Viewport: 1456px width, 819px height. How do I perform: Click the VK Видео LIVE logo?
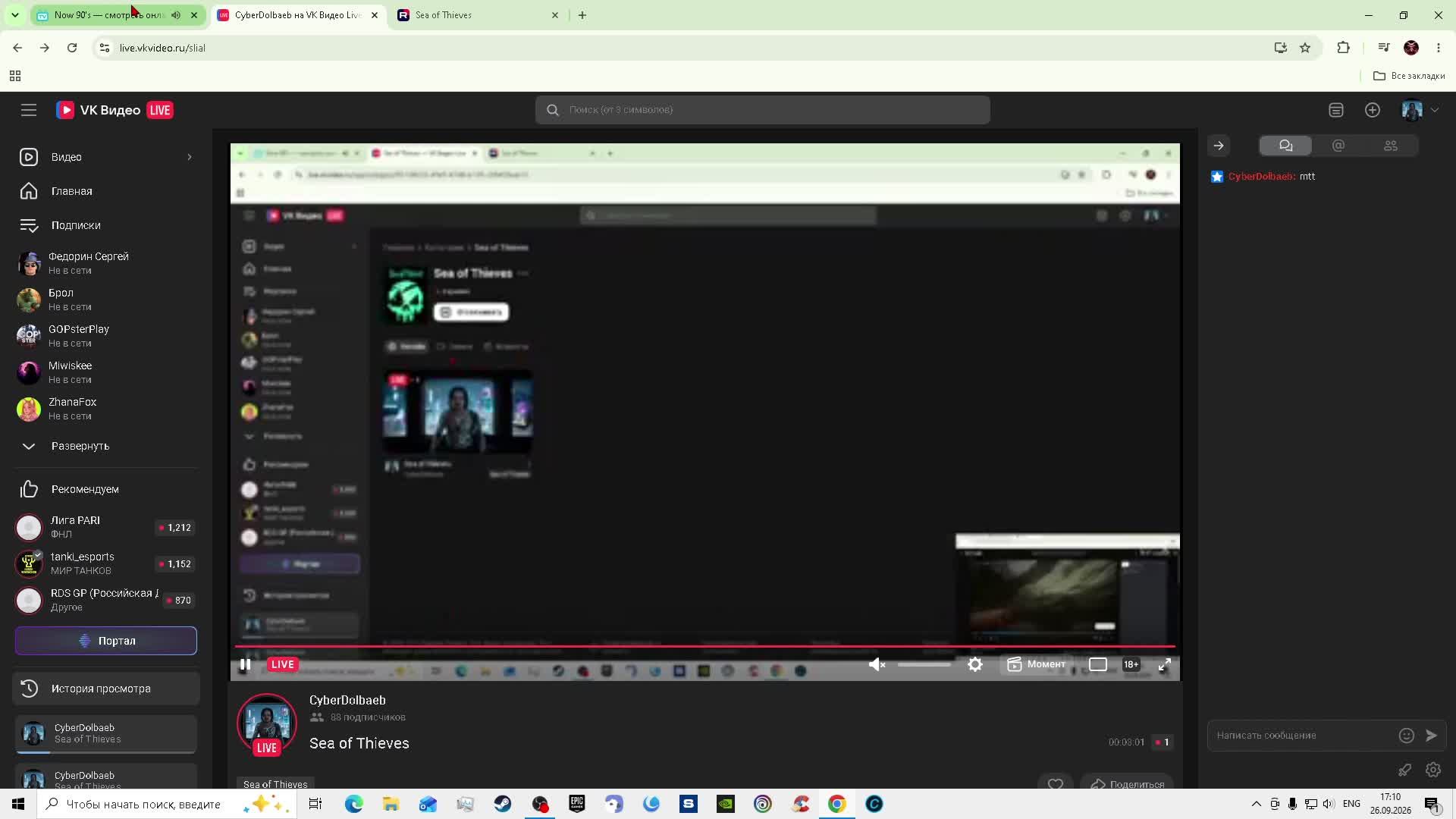coord(115,110)
